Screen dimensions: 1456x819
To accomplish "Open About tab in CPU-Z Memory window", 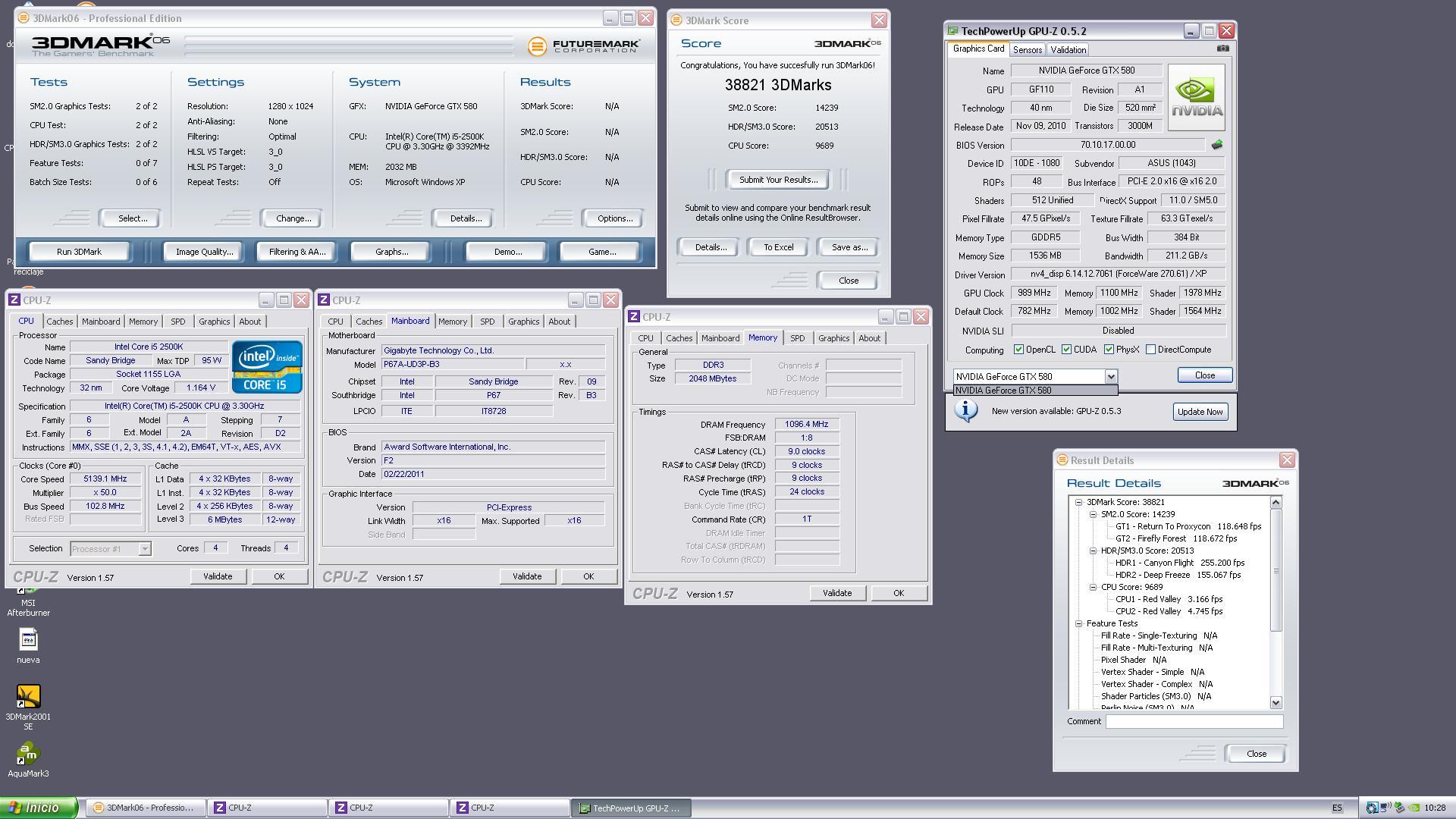I will pos(869,338).
